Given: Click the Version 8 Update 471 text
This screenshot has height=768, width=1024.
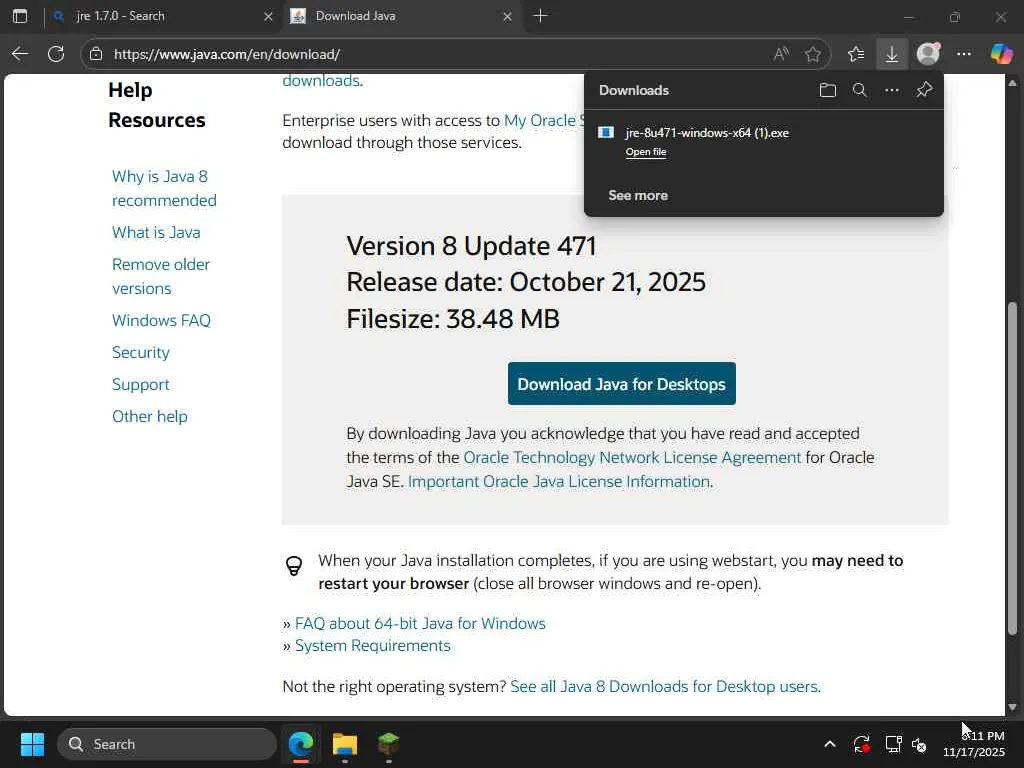Looking at the screenshot, I should (471, 246).
